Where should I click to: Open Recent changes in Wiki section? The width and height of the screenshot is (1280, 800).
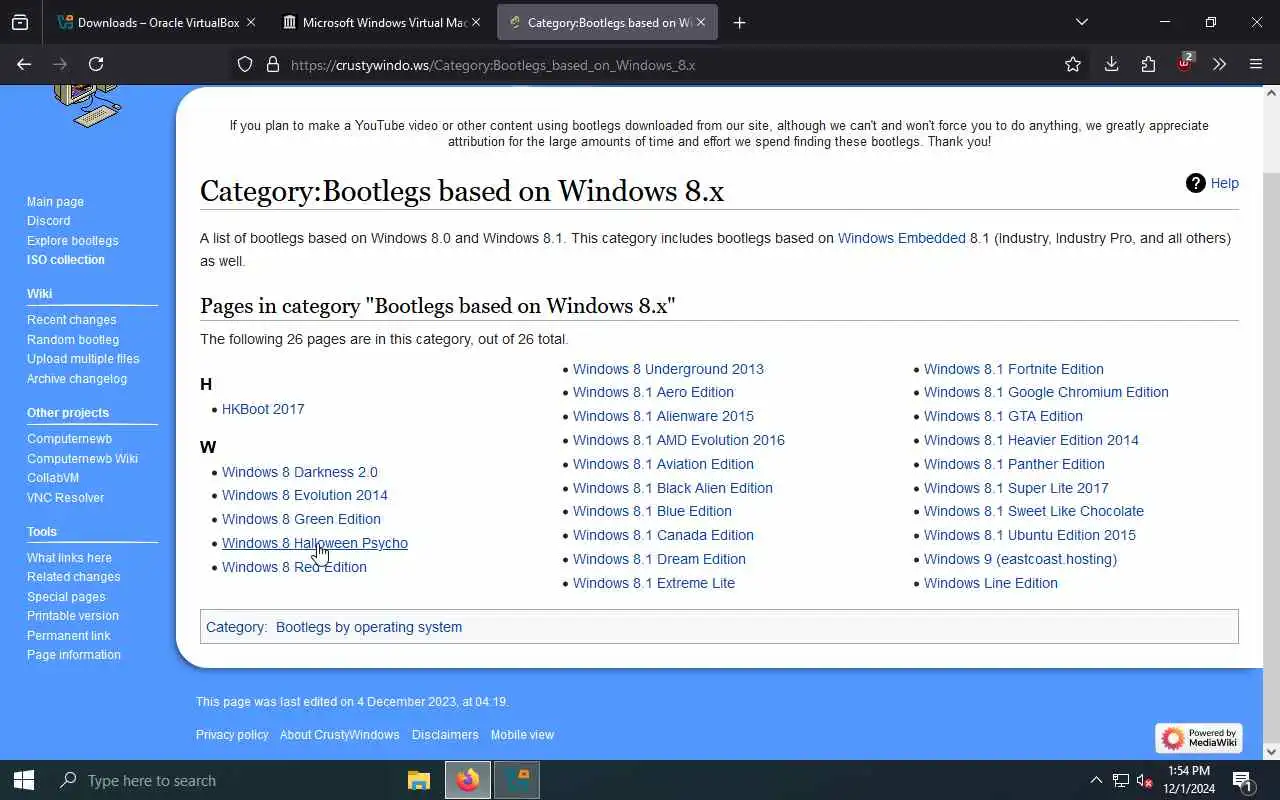[71, 320]
